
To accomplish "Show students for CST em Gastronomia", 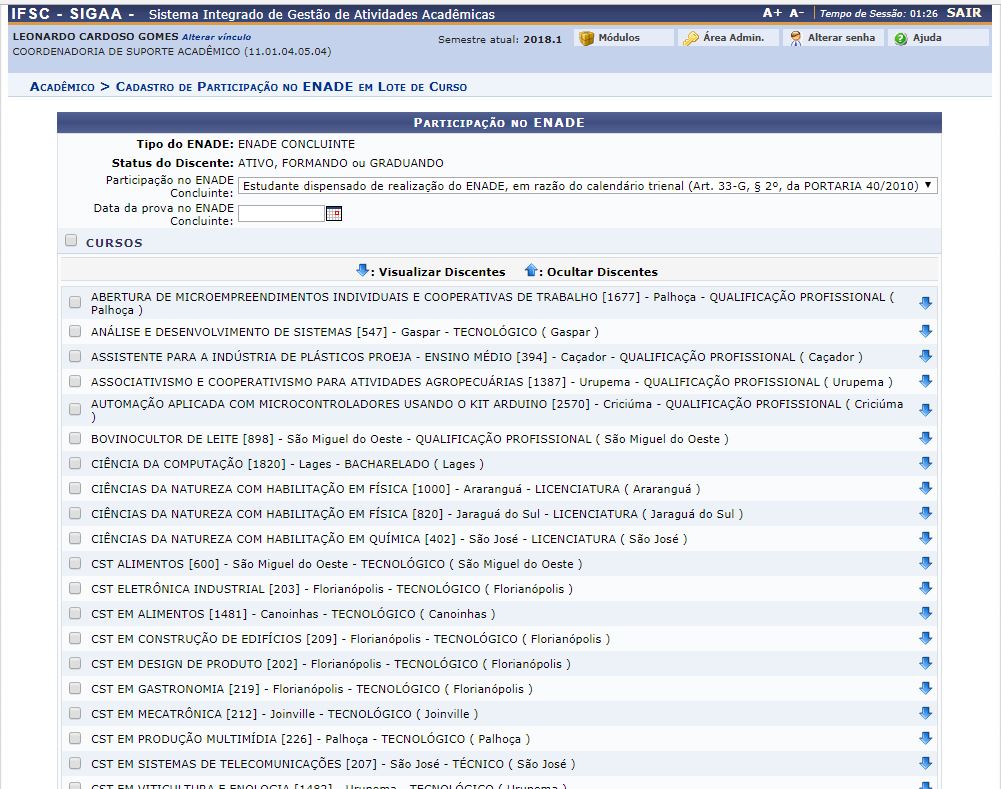I will tap(925, 689).
